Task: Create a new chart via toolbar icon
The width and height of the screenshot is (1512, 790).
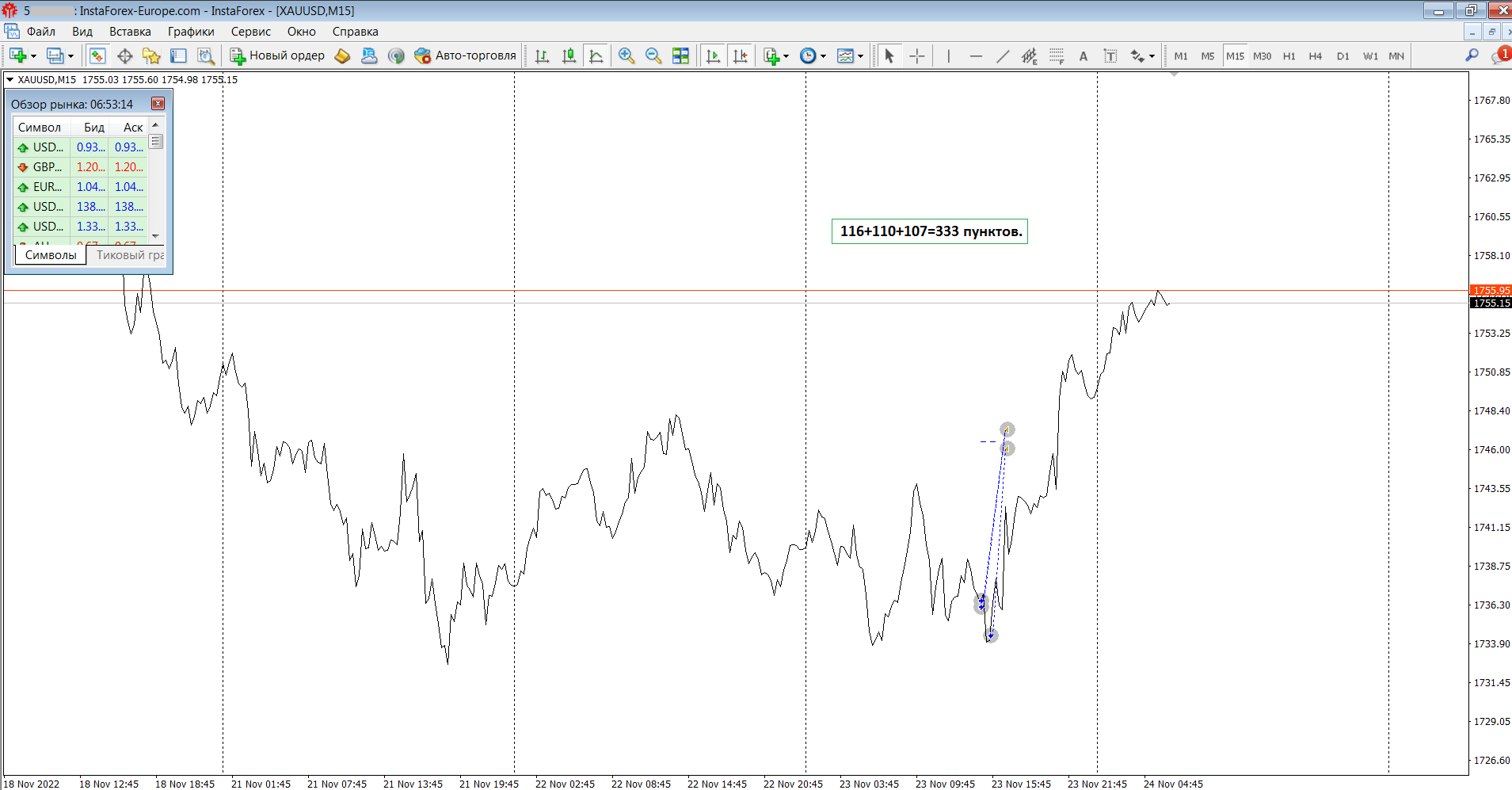Action: point(18,55)
